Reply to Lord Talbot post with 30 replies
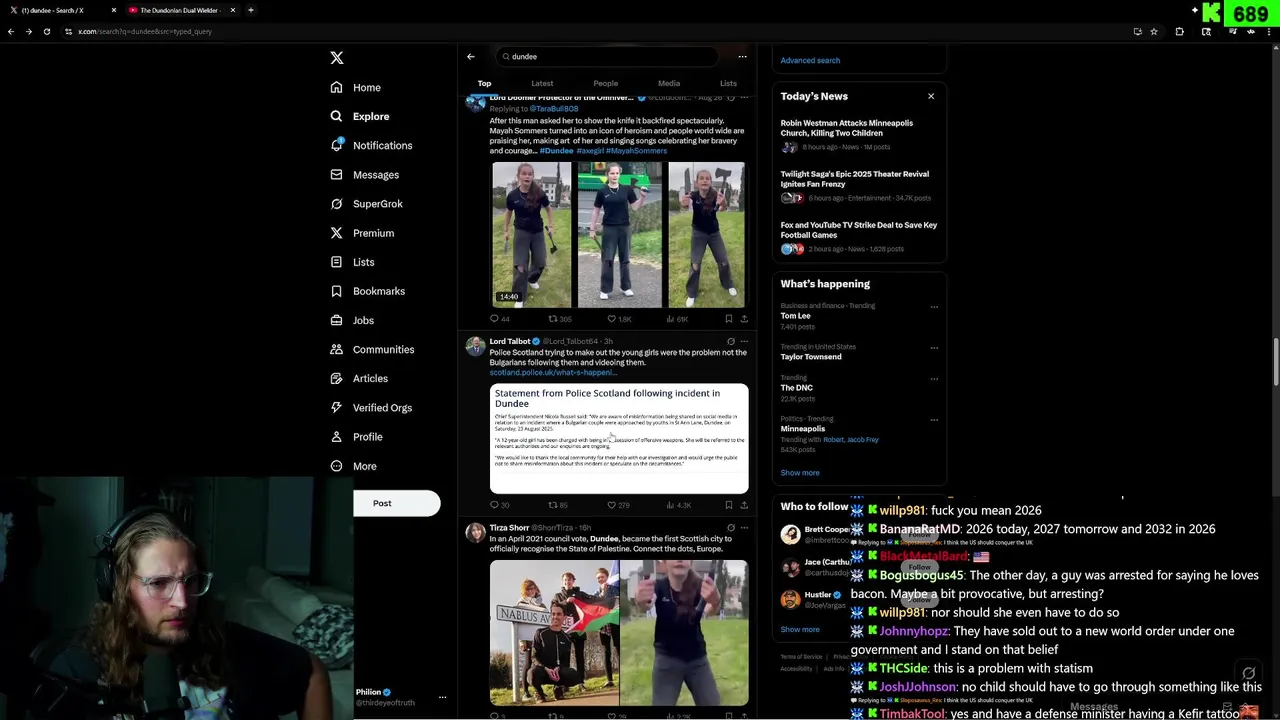 494,505
